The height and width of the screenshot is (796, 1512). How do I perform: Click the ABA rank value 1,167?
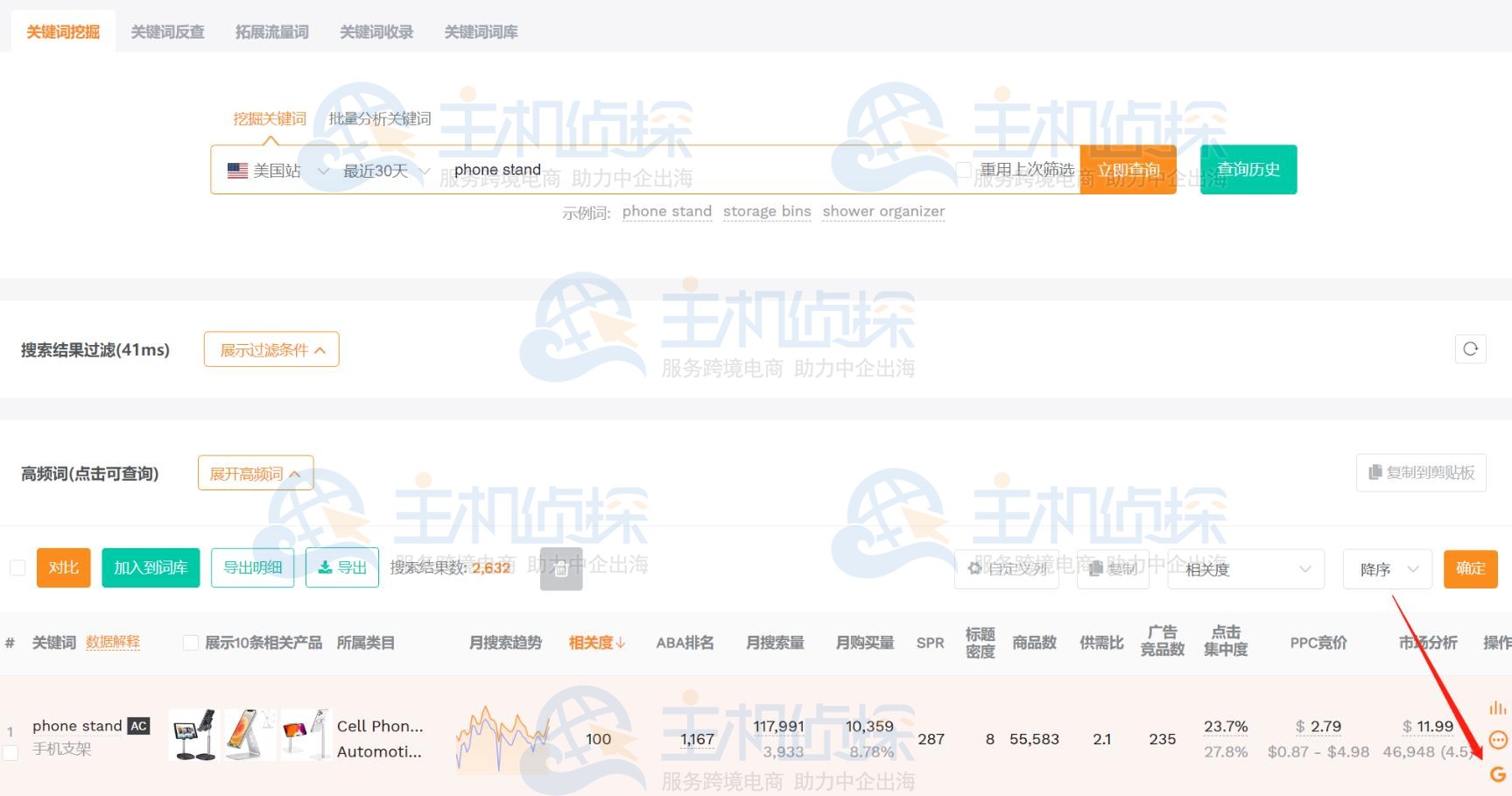click(697, 739)
